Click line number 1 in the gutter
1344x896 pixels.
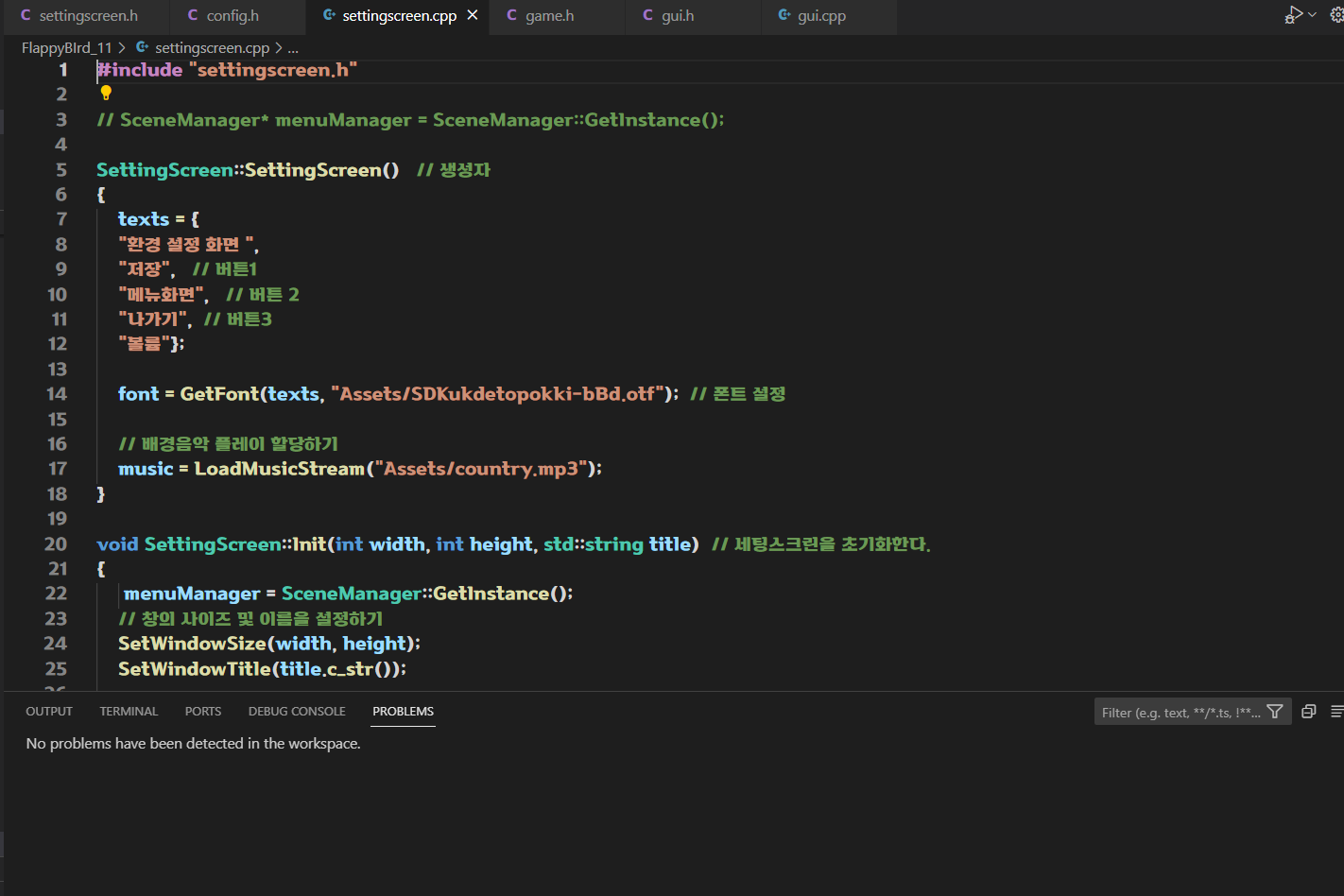click(x=63, y=70)
